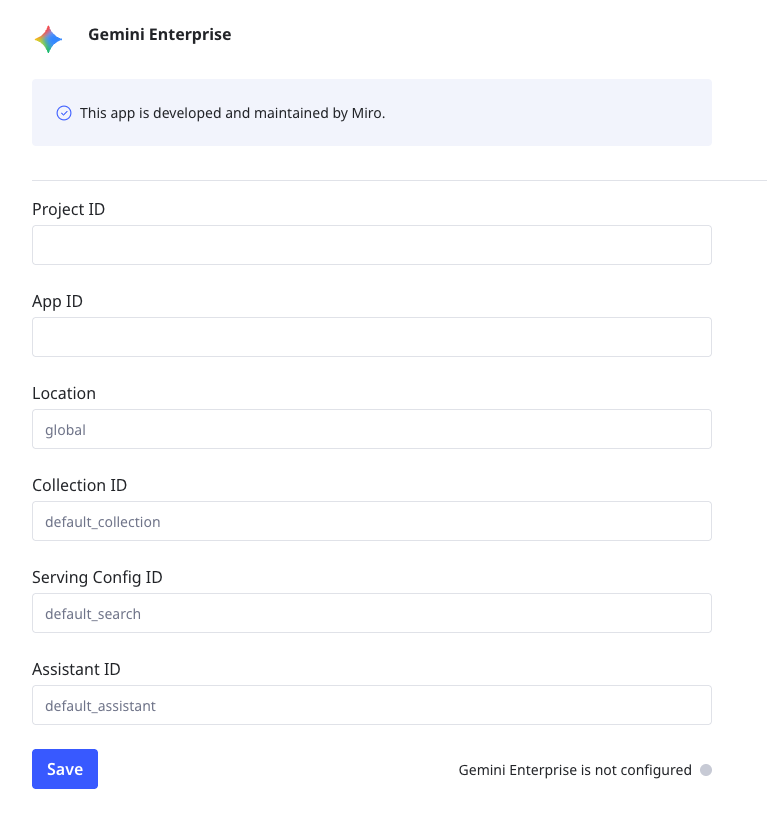
Task: Click the Collection ID field
Action: coord(372,521)
